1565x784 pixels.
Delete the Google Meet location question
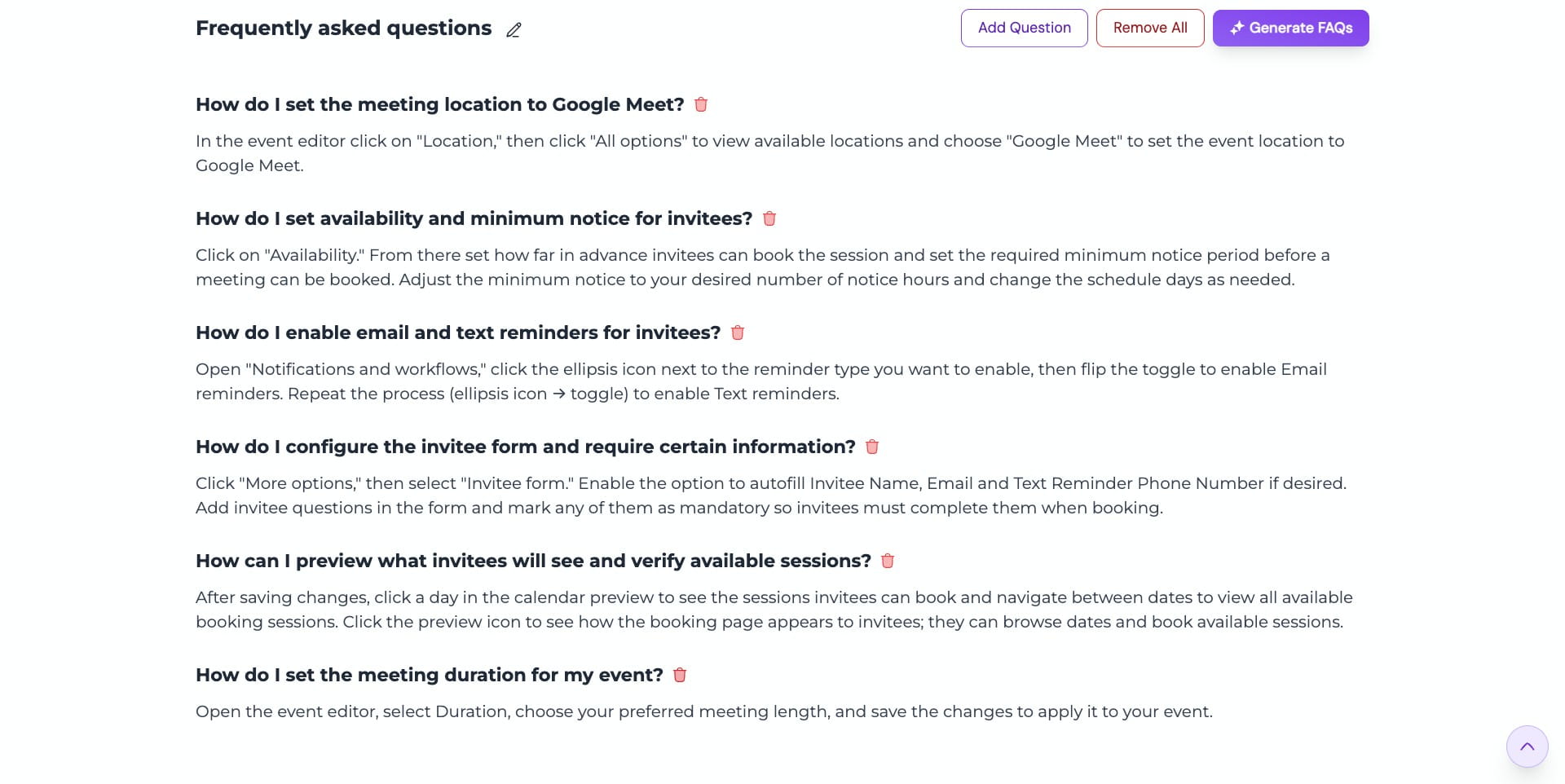tap(701, 104)
